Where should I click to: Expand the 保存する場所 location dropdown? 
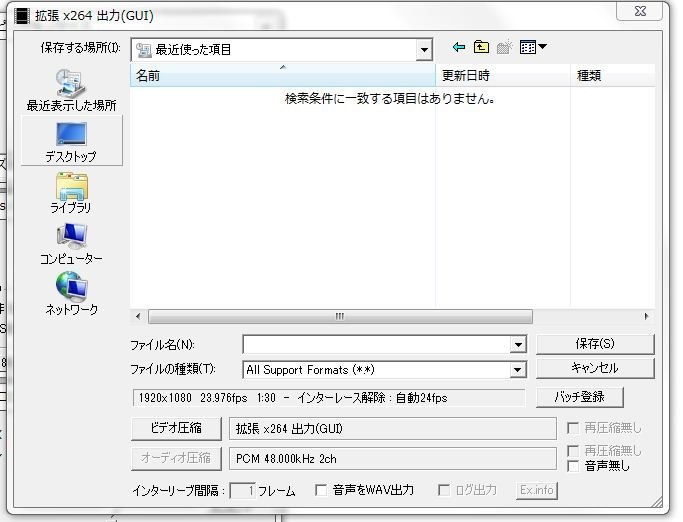click(423, 50)
